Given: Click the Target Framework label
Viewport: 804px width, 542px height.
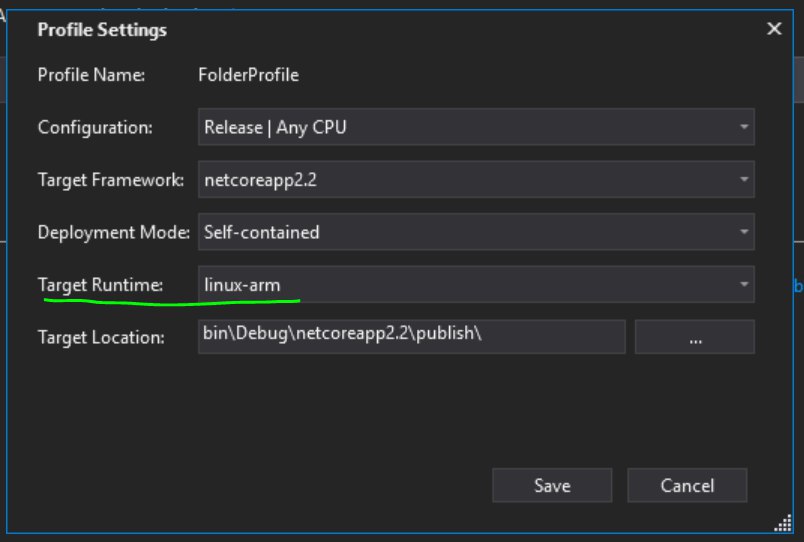Looking at the screenshot, I should coord(111,180).
